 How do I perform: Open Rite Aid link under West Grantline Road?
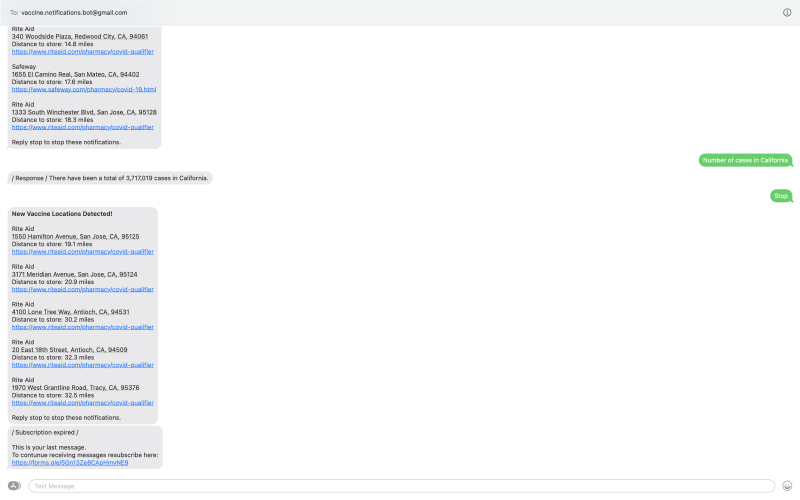(x=83, y=403)
